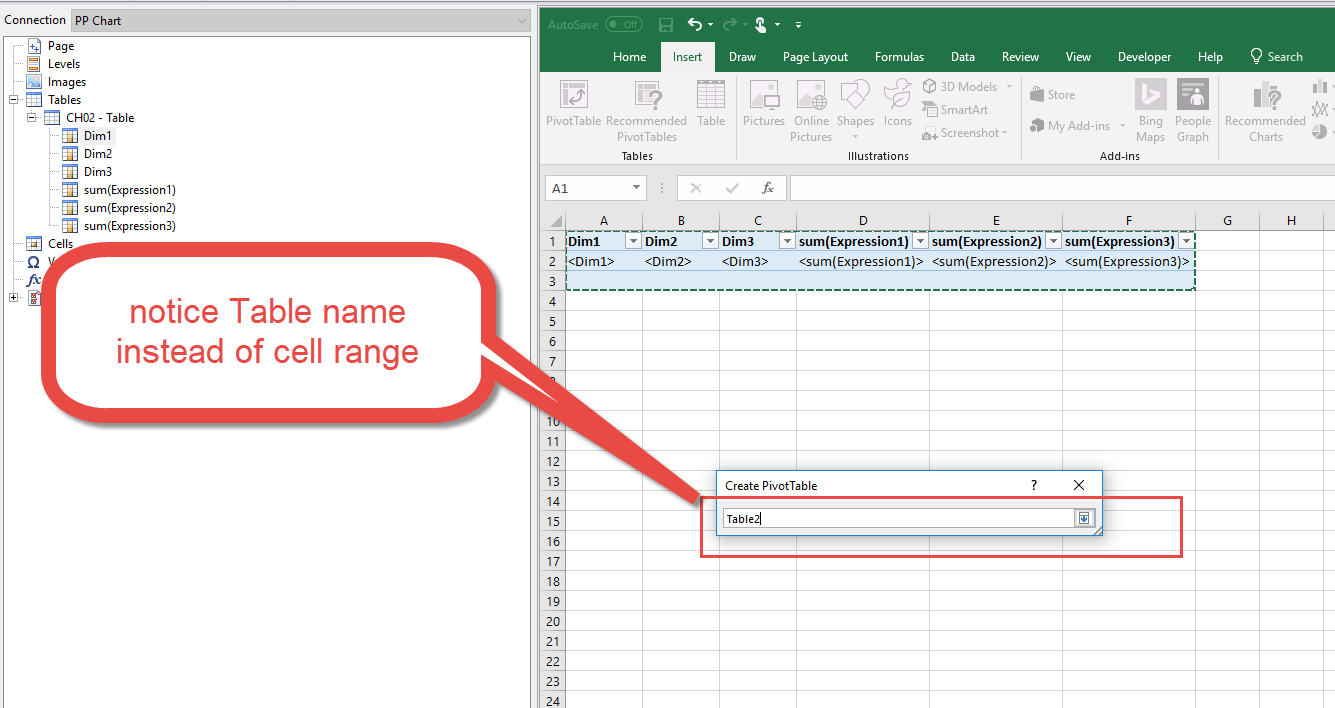Toggle the AutoSave switch
1335x708 pixels.
624,24
